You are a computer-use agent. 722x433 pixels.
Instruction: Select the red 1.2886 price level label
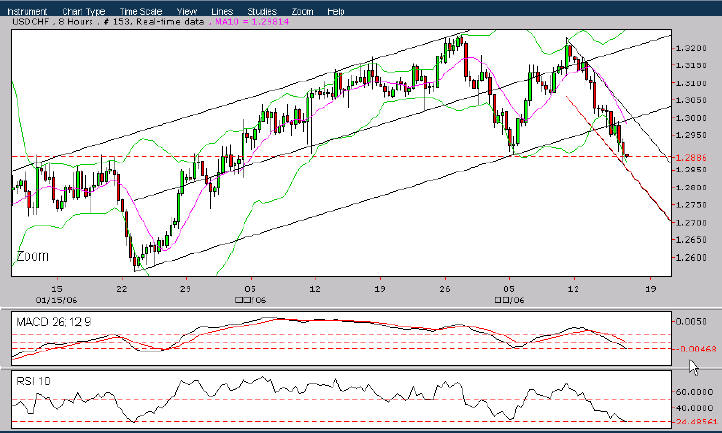(x=691, y=158)
